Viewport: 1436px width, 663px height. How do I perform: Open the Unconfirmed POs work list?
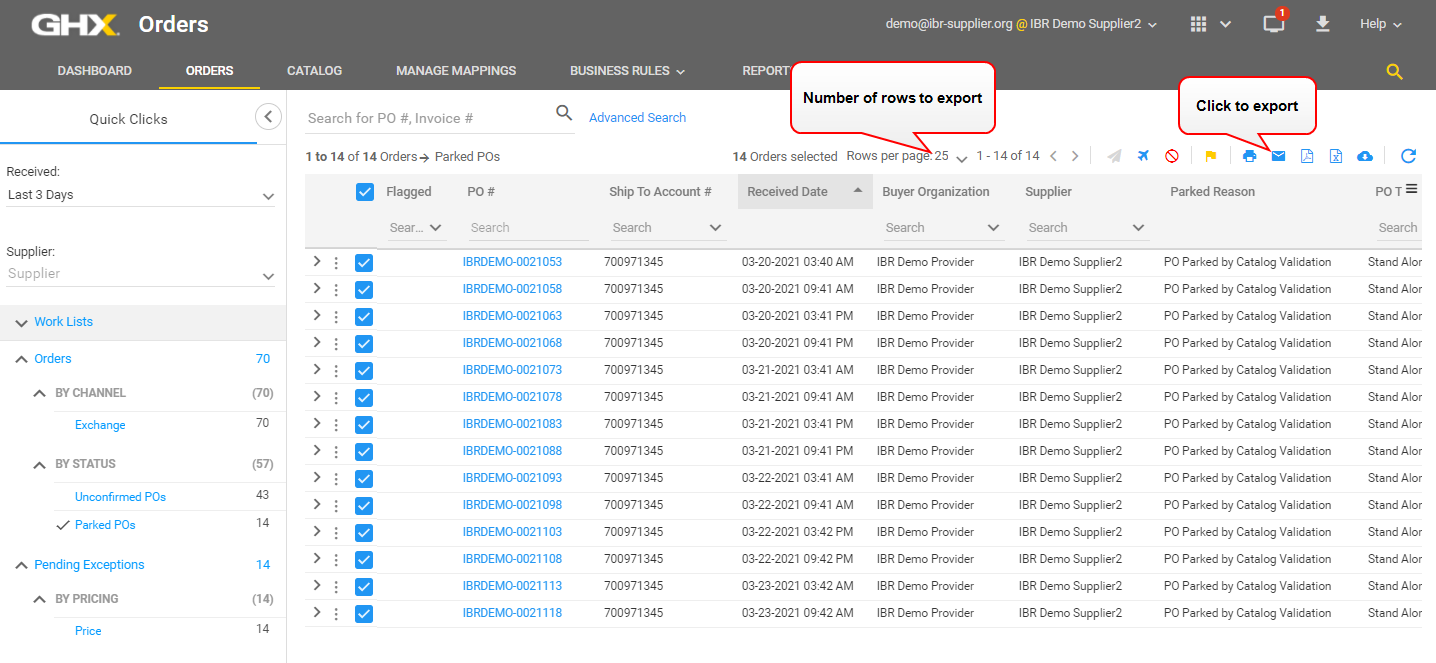[x=120, y=497]
